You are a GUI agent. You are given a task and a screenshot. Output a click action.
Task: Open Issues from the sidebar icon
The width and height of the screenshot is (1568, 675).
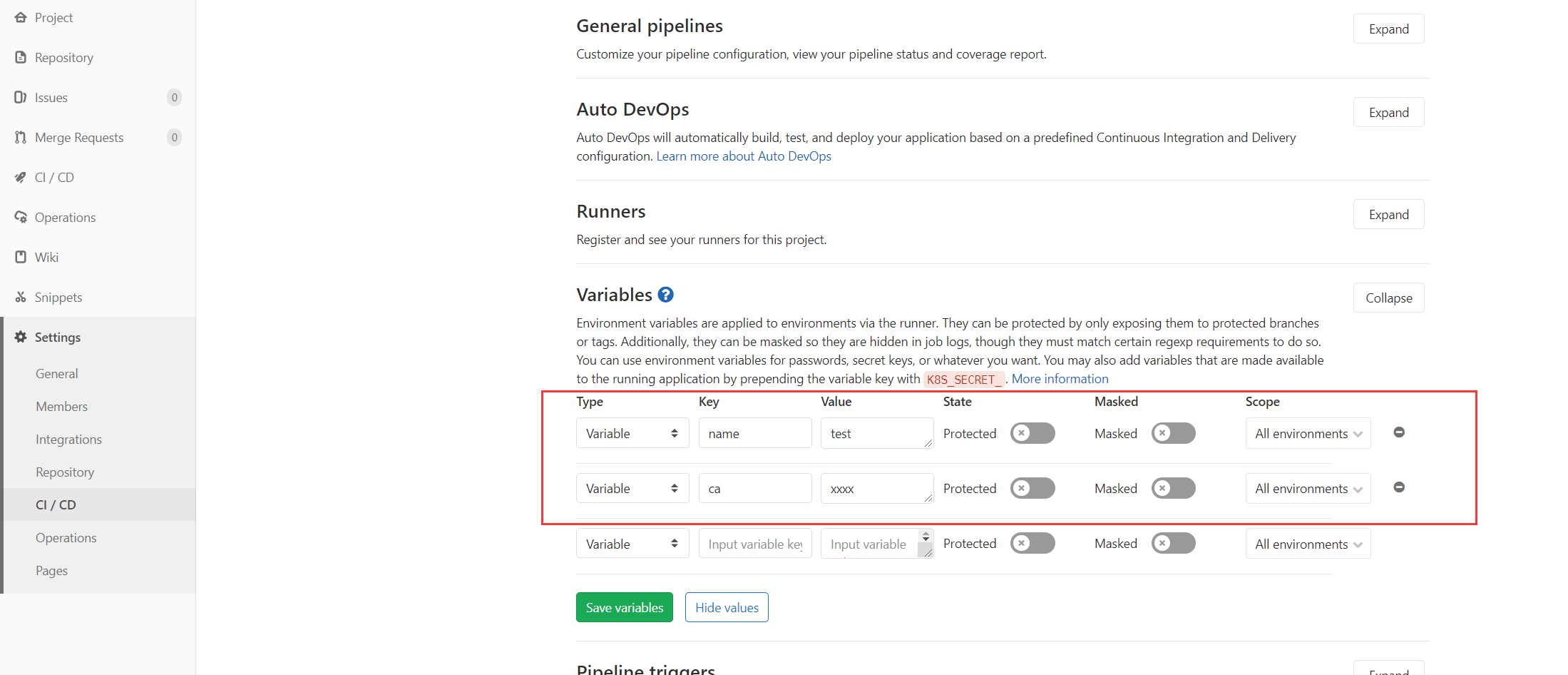coord(21,97)
